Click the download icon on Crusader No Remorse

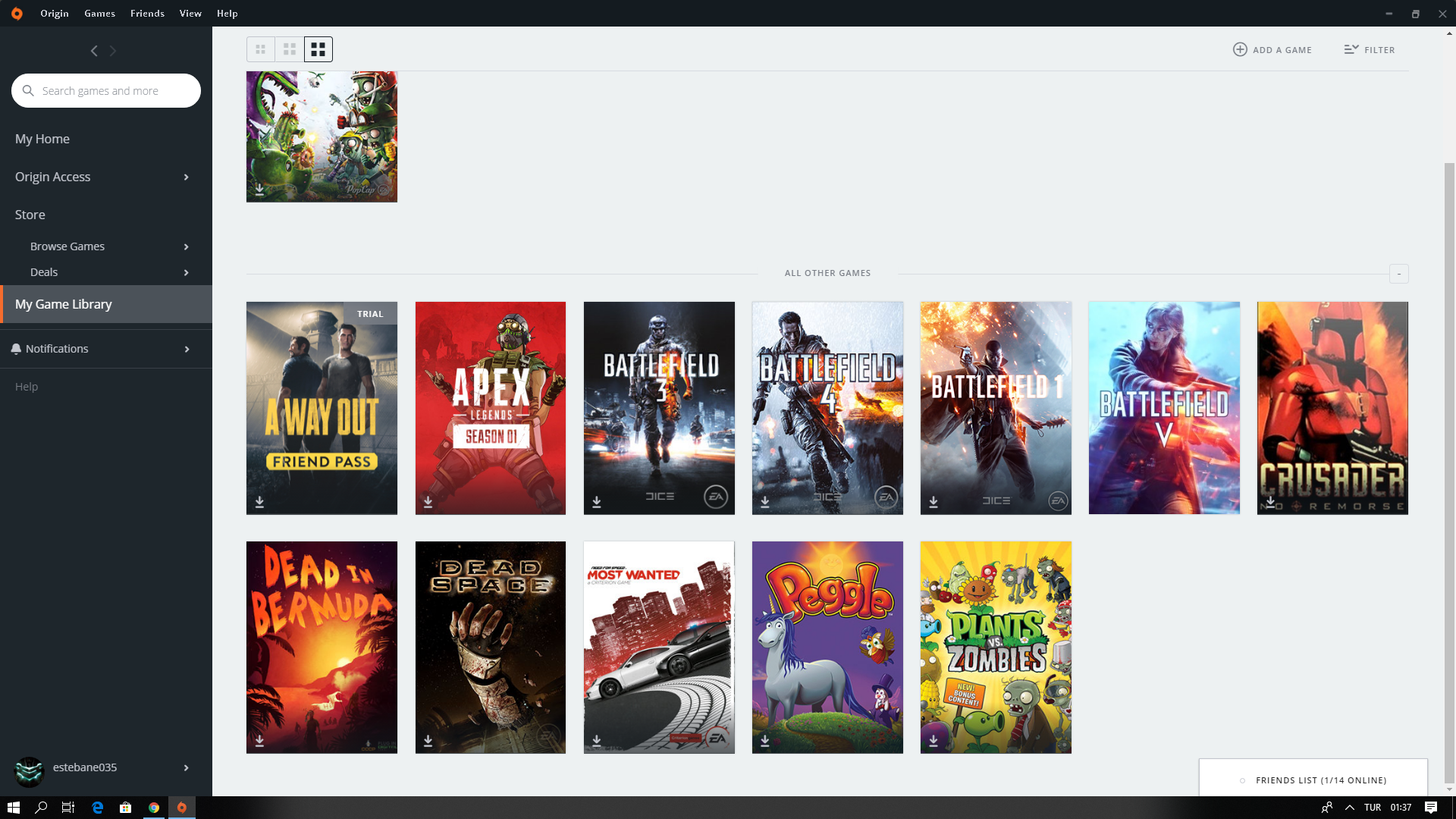point(1270,502)
